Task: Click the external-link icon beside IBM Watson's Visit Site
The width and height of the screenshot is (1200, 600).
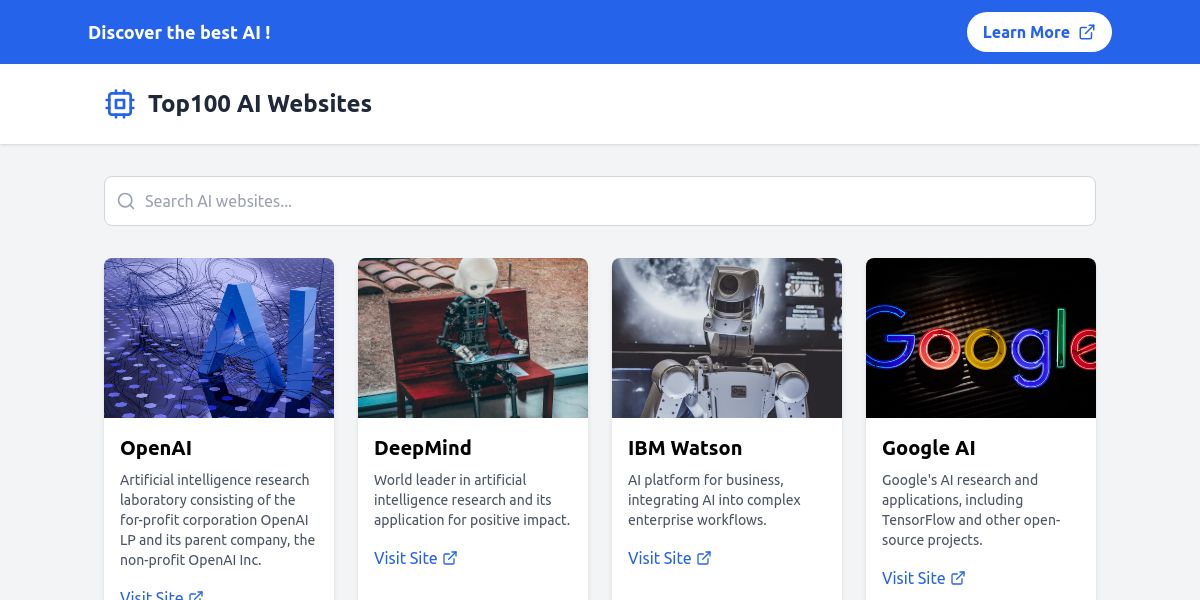Action: click(704, 558)
